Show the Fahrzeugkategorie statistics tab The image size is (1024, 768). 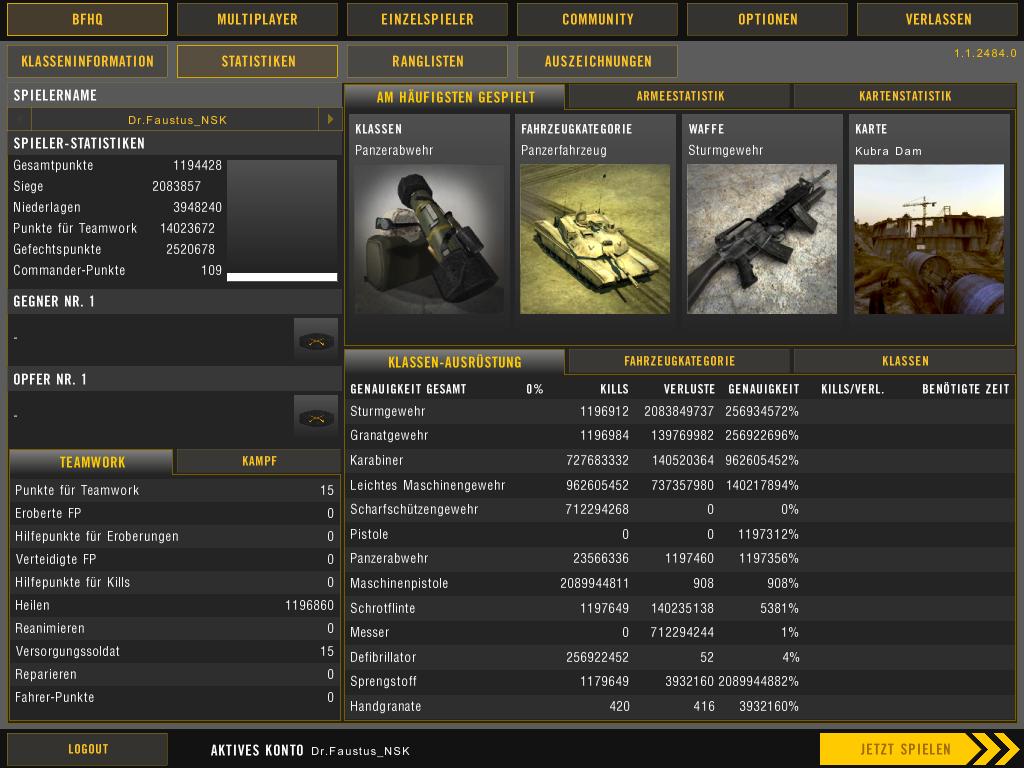tap(679, 361)
